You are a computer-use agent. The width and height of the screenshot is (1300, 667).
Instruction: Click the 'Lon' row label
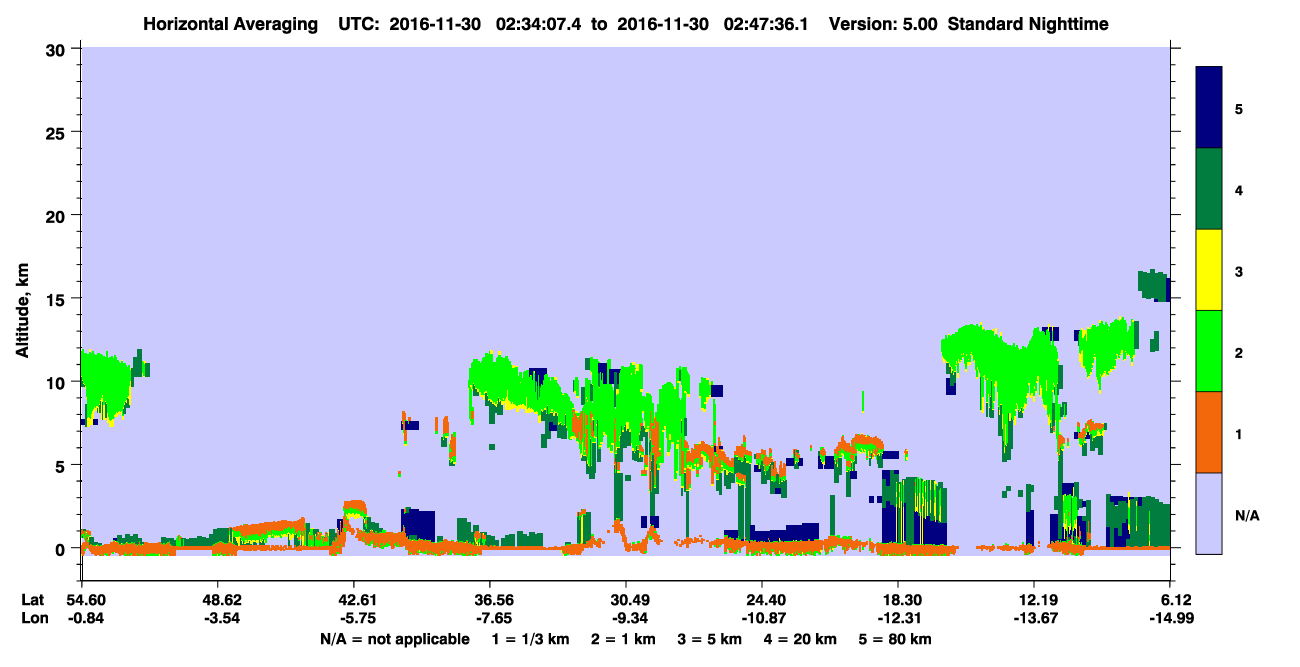(33, 618)
